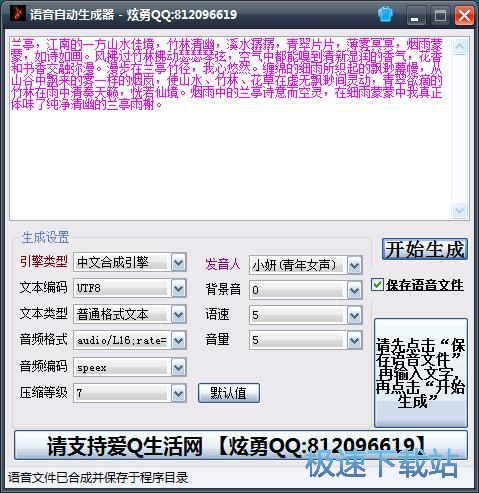Click the text area scroll down arrow
479x493 pixels.
(460, 210)
